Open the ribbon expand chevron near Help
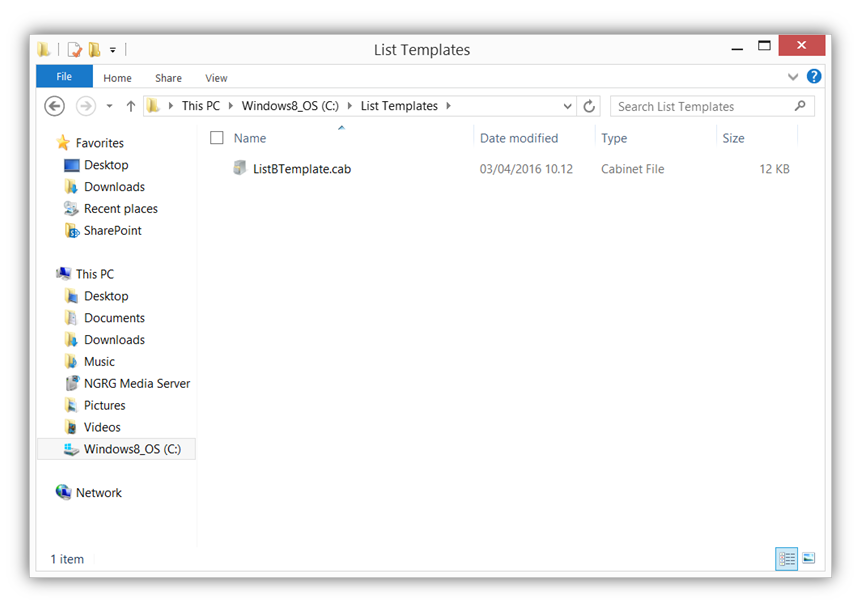 (793, 76)
